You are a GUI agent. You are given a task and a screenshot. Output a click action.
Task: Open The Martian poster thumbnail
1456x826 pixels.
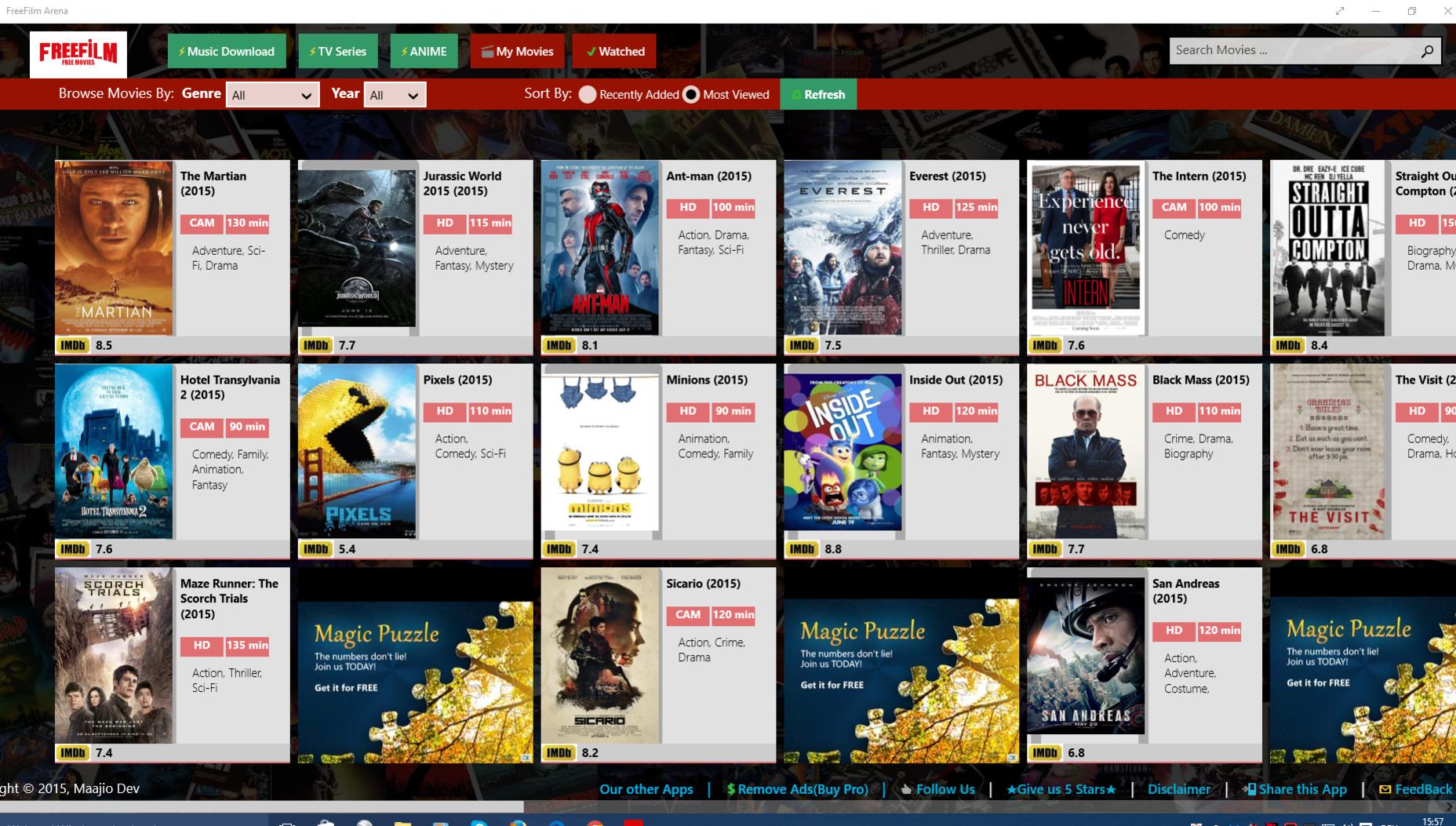(x=115, y=249)
